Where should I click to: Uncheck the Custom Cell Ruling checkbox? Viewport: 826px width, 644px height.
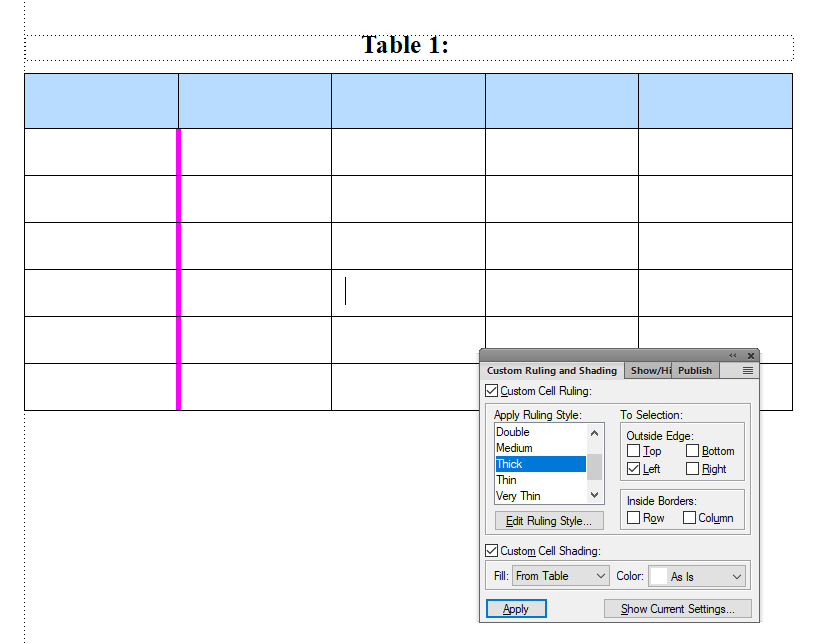(491, 391)
